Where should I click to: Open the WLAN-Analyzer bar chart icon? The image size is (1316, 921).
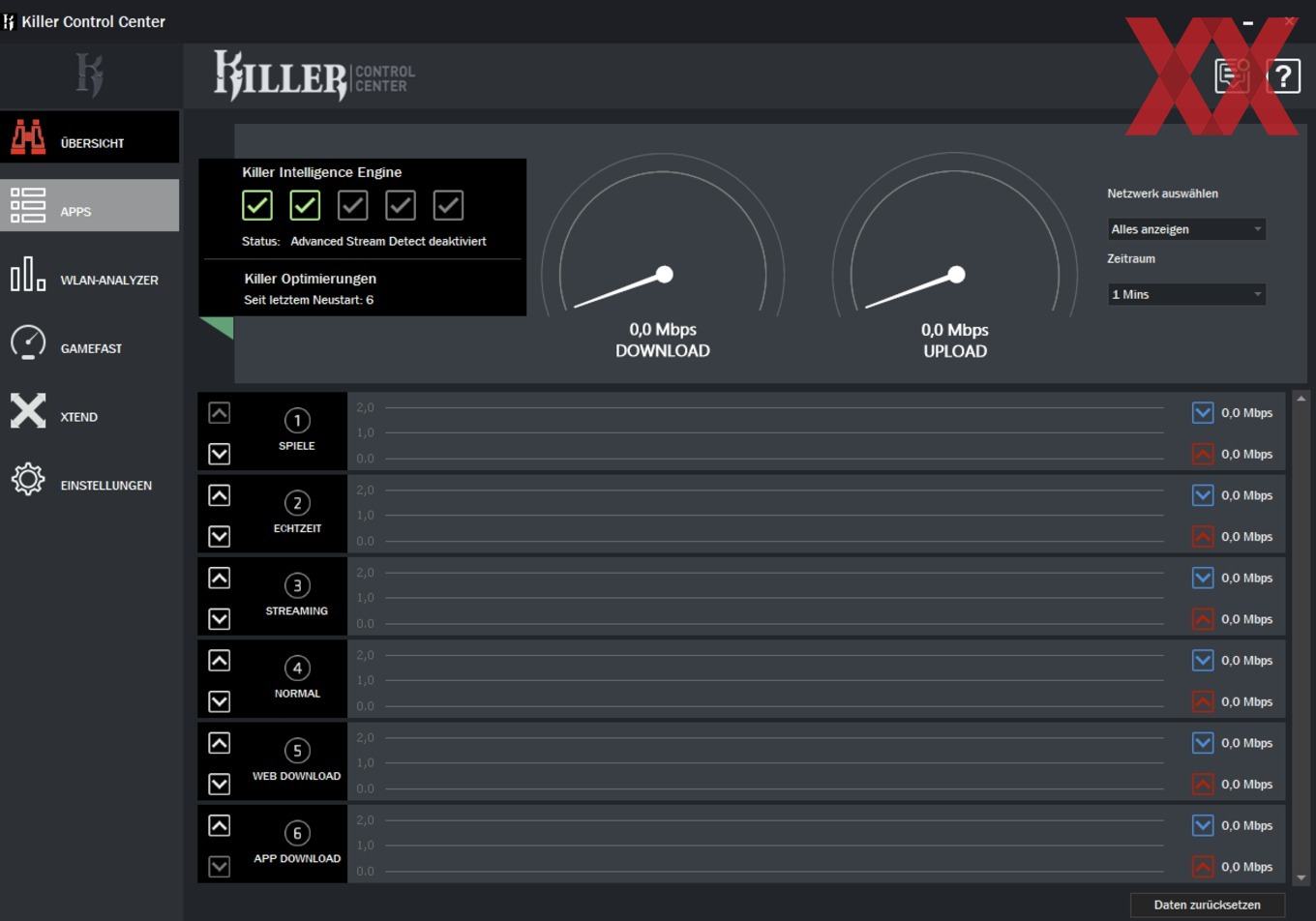(x=28, y=274)
